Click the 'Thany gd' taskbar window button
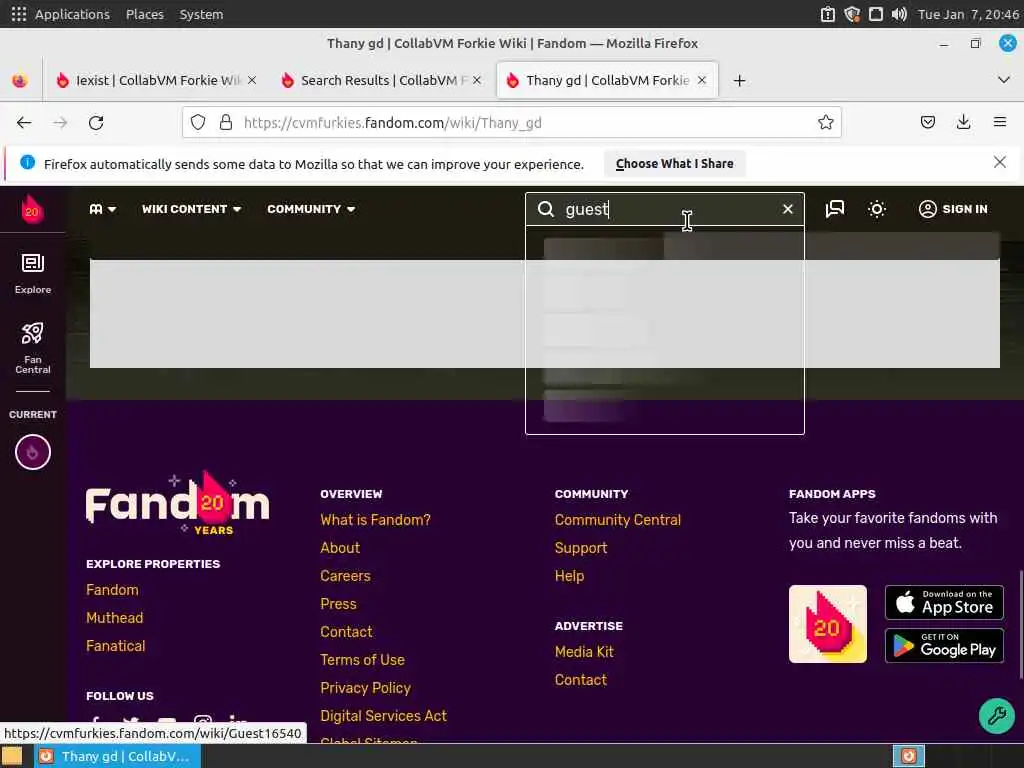Viewport: 1024px width, 768px height. click(x=118, y=756)
